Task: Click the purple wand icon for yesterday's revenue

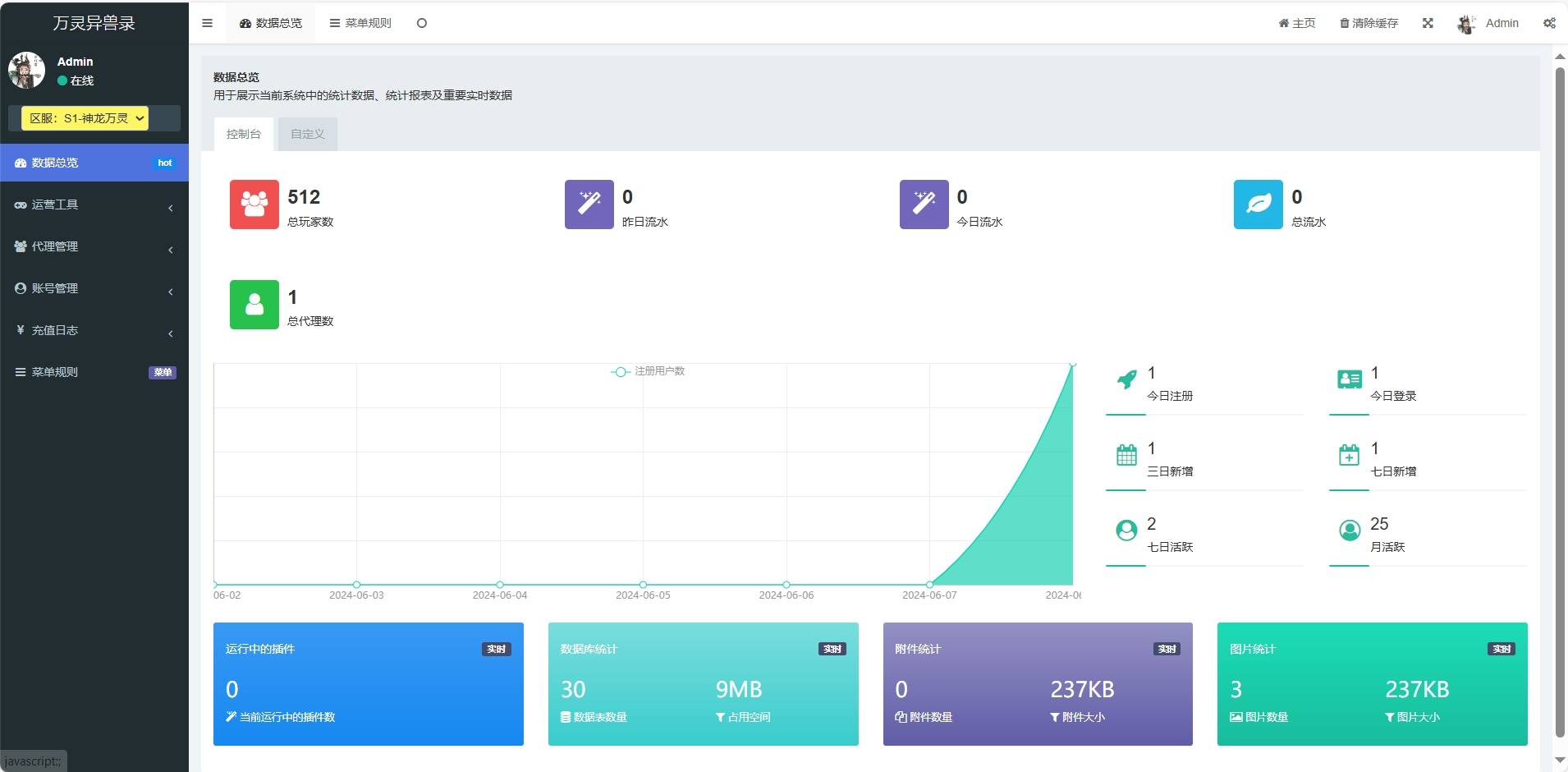Action: pos(589,204)
